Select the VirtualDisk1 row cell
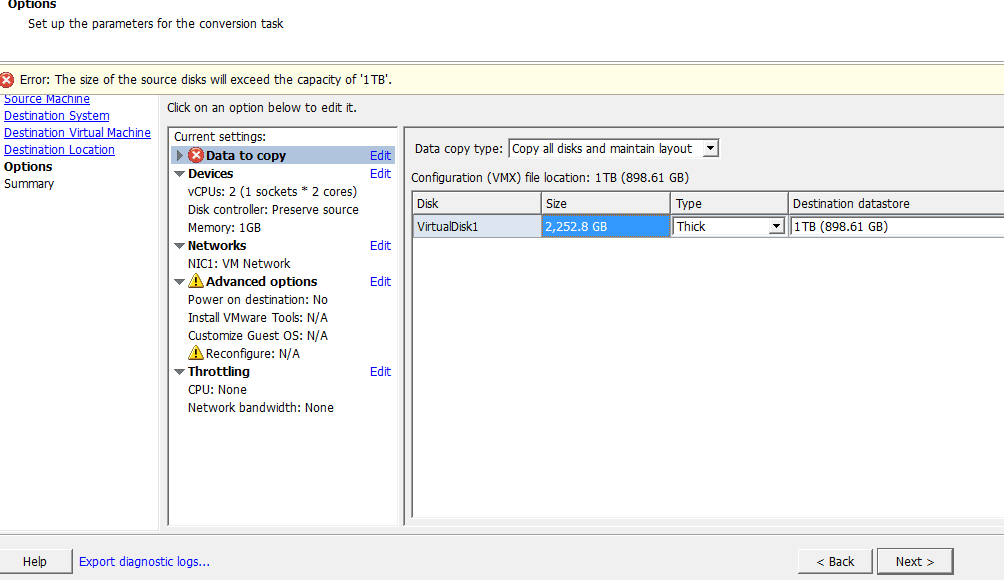1004x580 pixels. coord(477,227)
